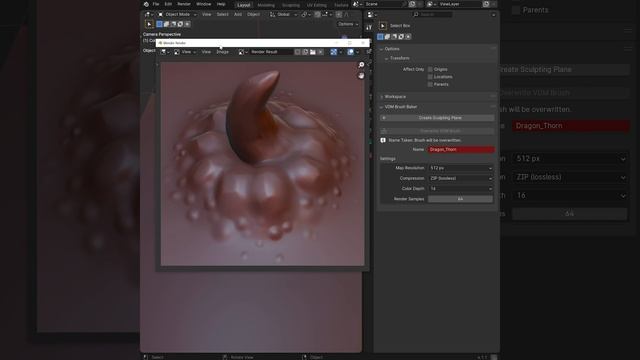Open the Object Mode dropdown

click(x=177, y=14)
